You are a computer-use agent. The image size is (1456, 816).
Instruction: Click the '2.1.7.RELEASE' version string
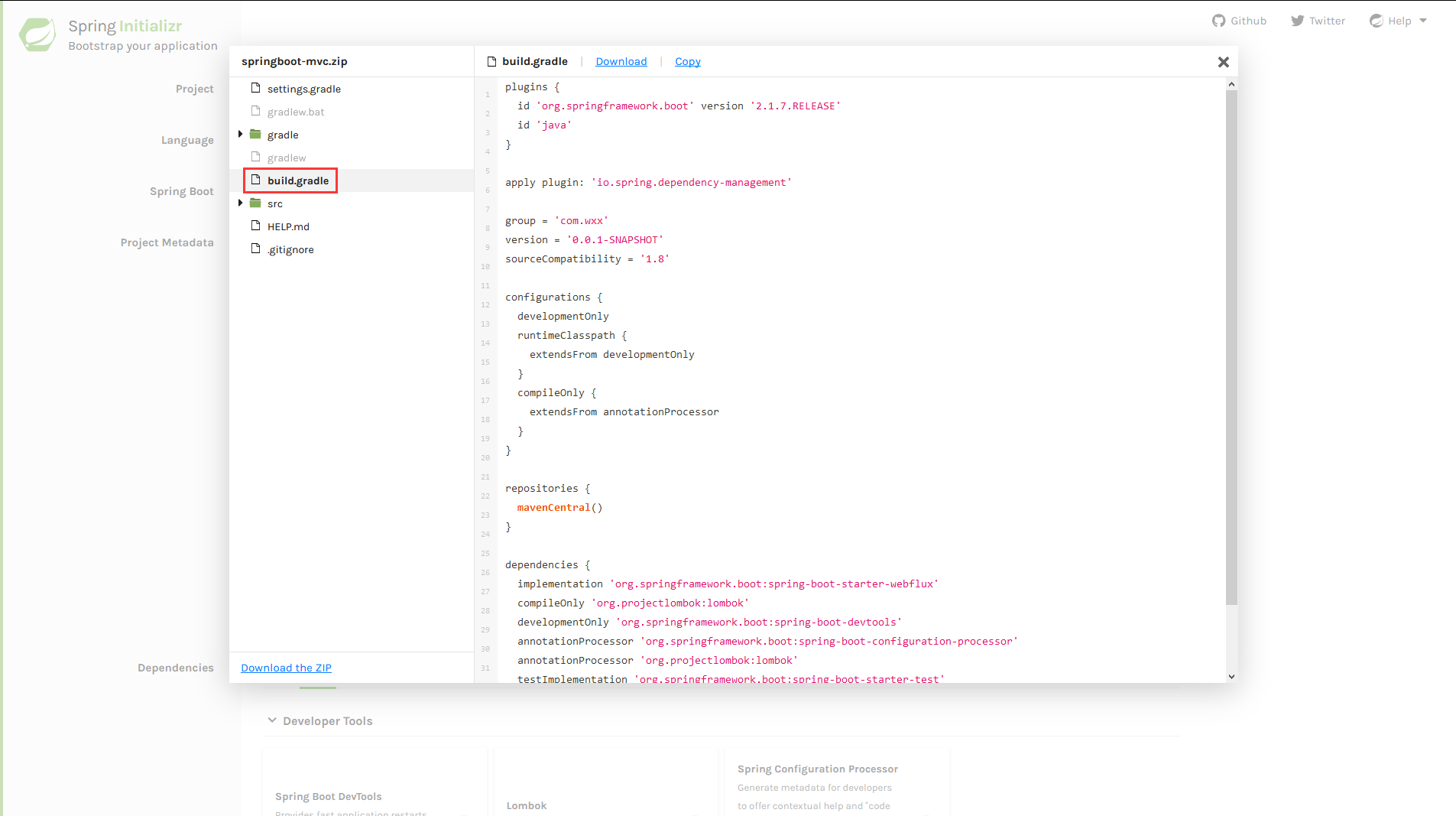(796, 106)
